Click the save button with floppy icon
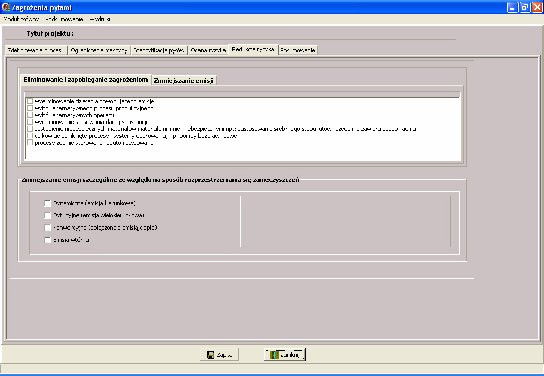This screenshot has height=376, width=544. 219,355
